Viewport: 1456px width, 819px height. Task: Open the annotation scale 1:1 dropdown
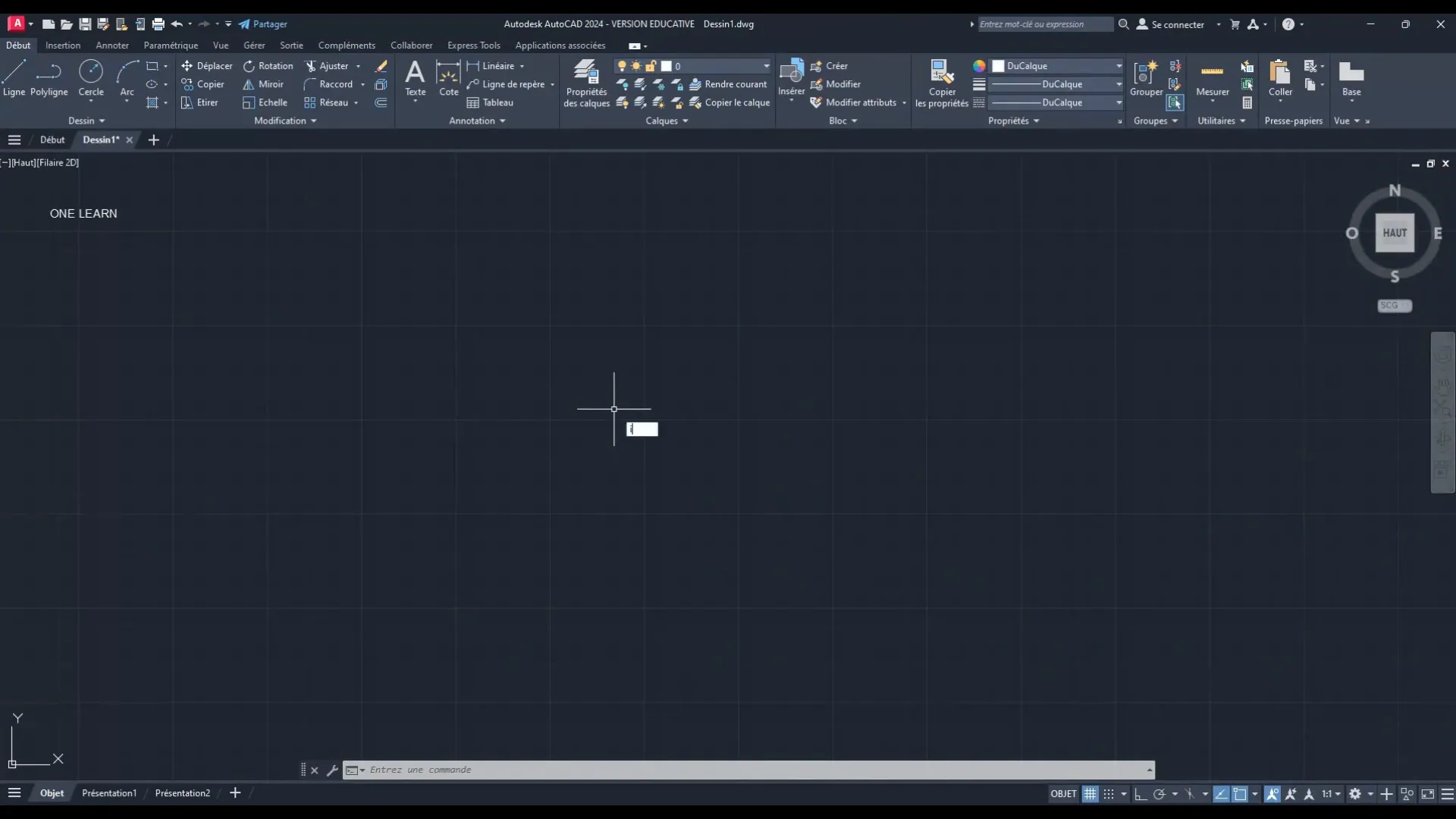[1331, 794]
